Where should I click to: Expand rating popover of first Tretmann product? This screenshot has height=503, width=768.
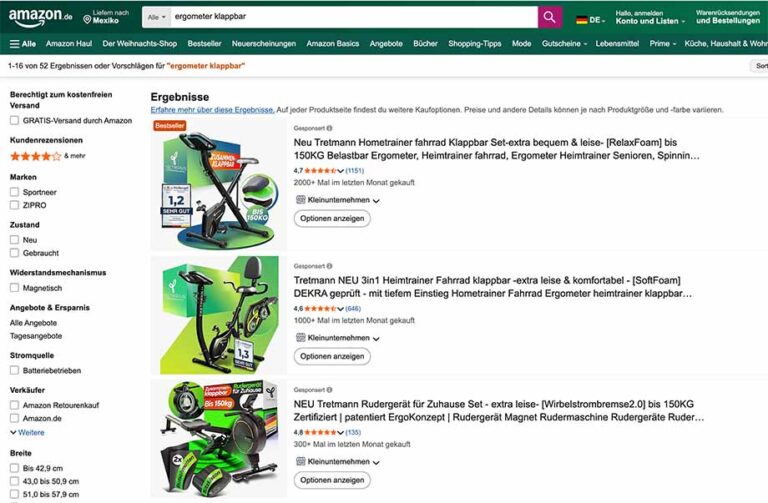tap(340, 171)
